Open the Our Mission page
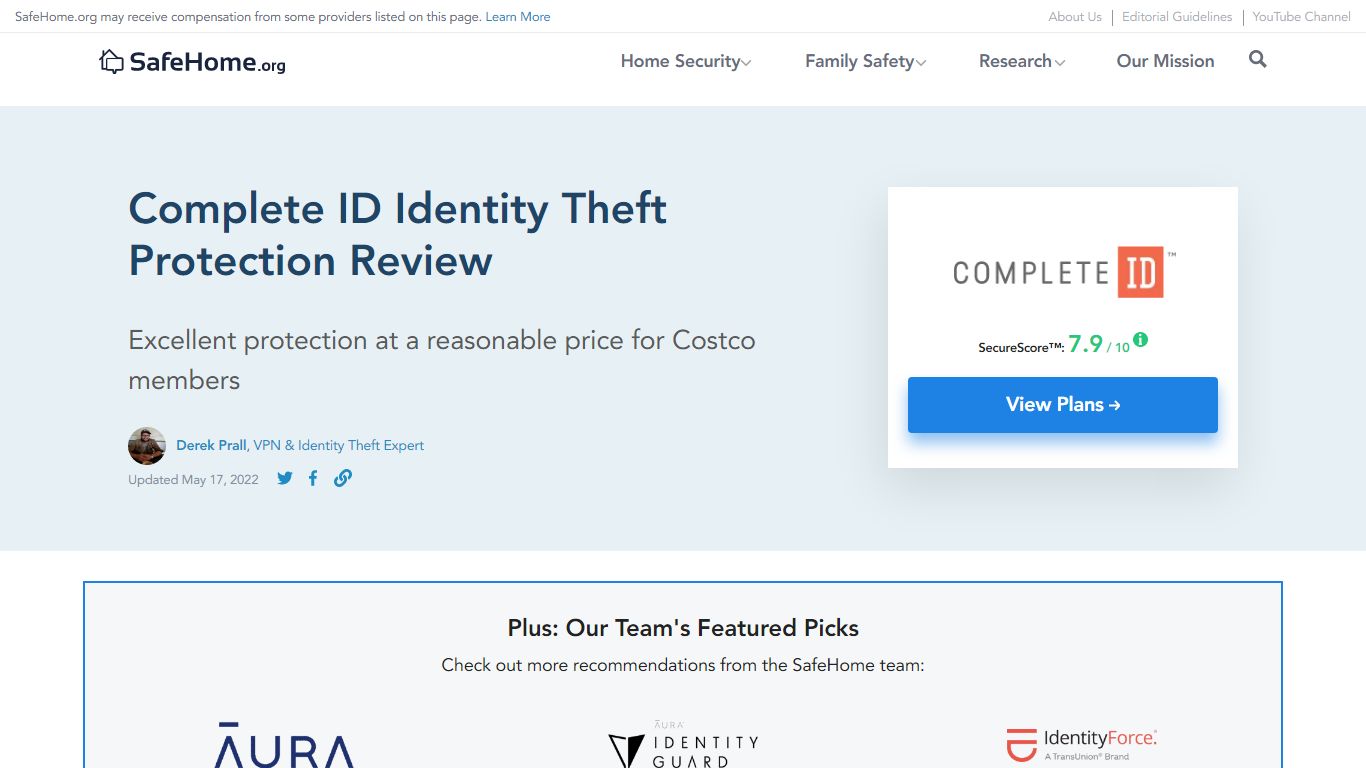 (x=1165, y=61)
